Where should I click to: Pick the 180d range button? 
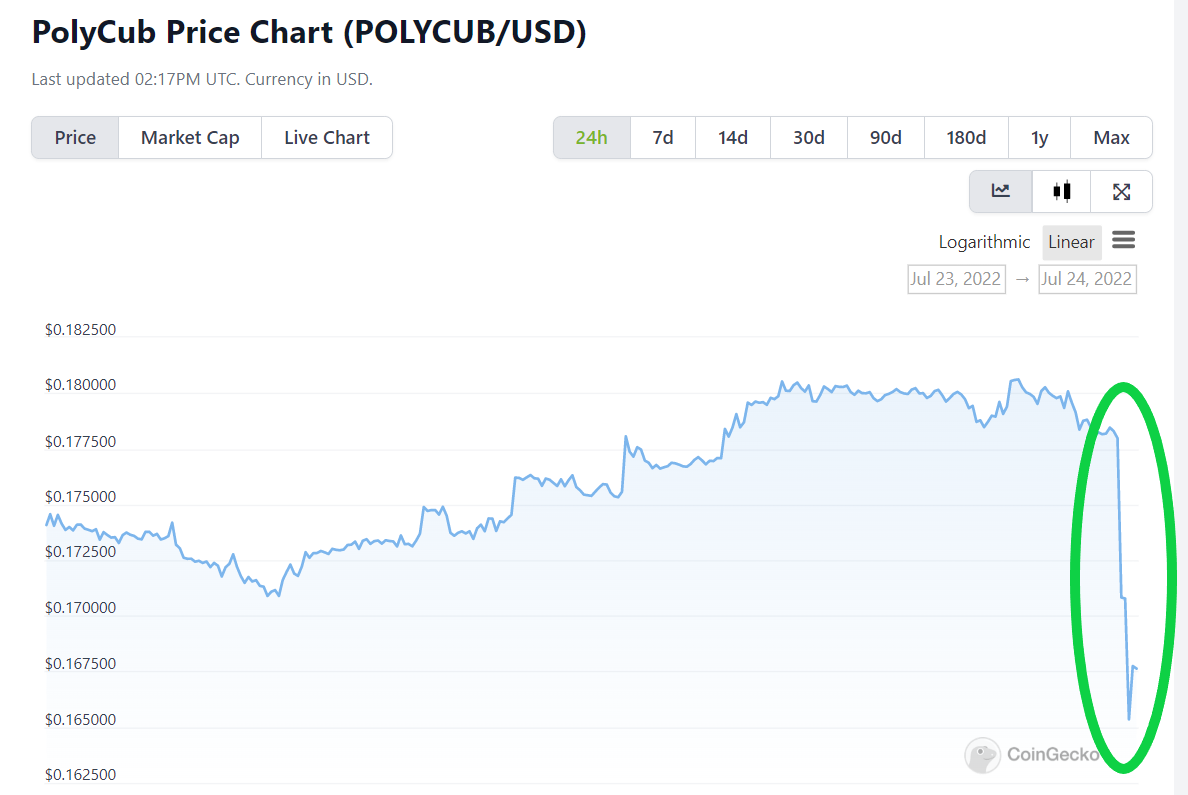tap(966, 138)
